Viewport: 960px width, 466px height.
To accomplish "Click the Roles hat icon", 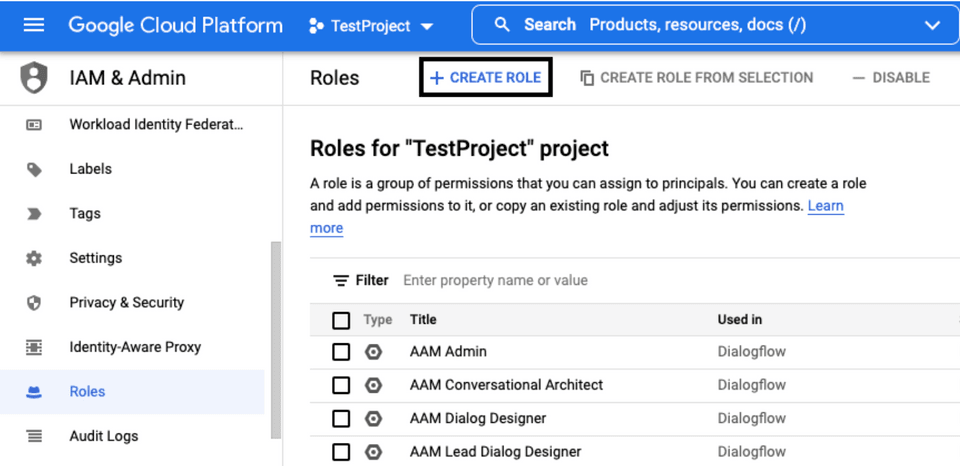I will point(34,393).
